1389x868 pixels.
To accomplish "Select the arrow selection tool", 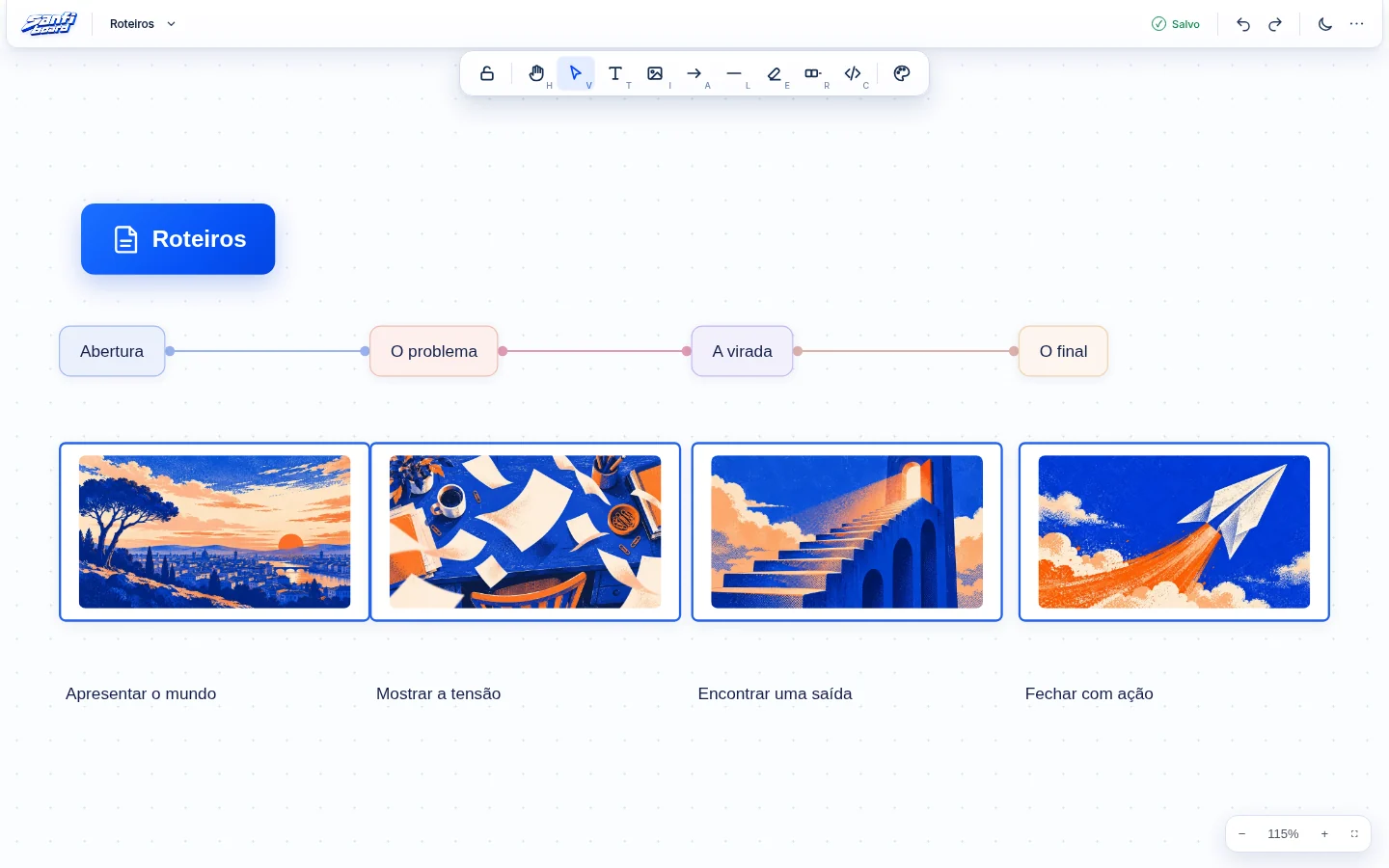I will (576, 73).
